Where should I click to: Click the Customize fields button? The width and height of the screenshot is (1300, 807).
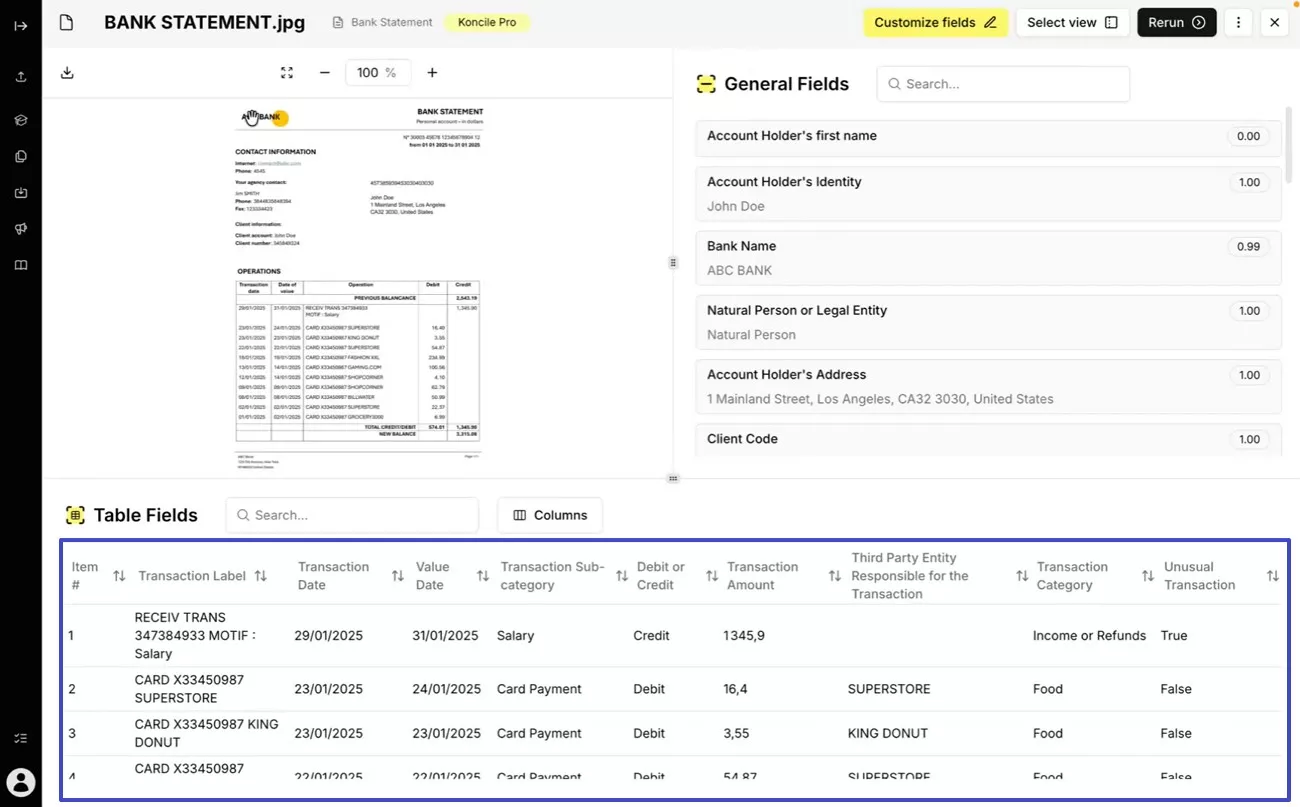tap(935, 23)
